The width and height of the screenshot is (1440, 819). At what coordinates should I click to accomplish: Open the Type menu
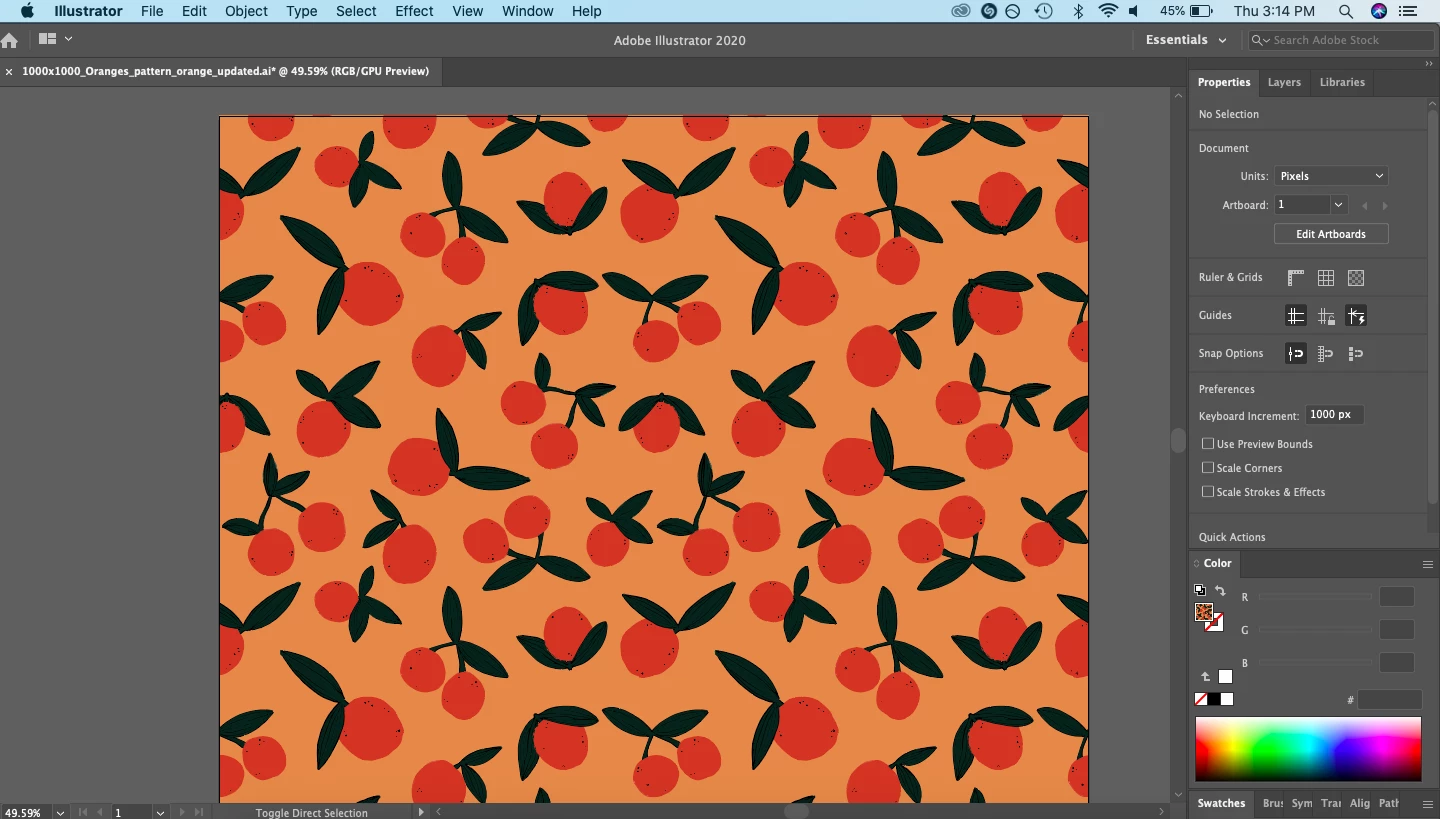[x=301, y=11]
